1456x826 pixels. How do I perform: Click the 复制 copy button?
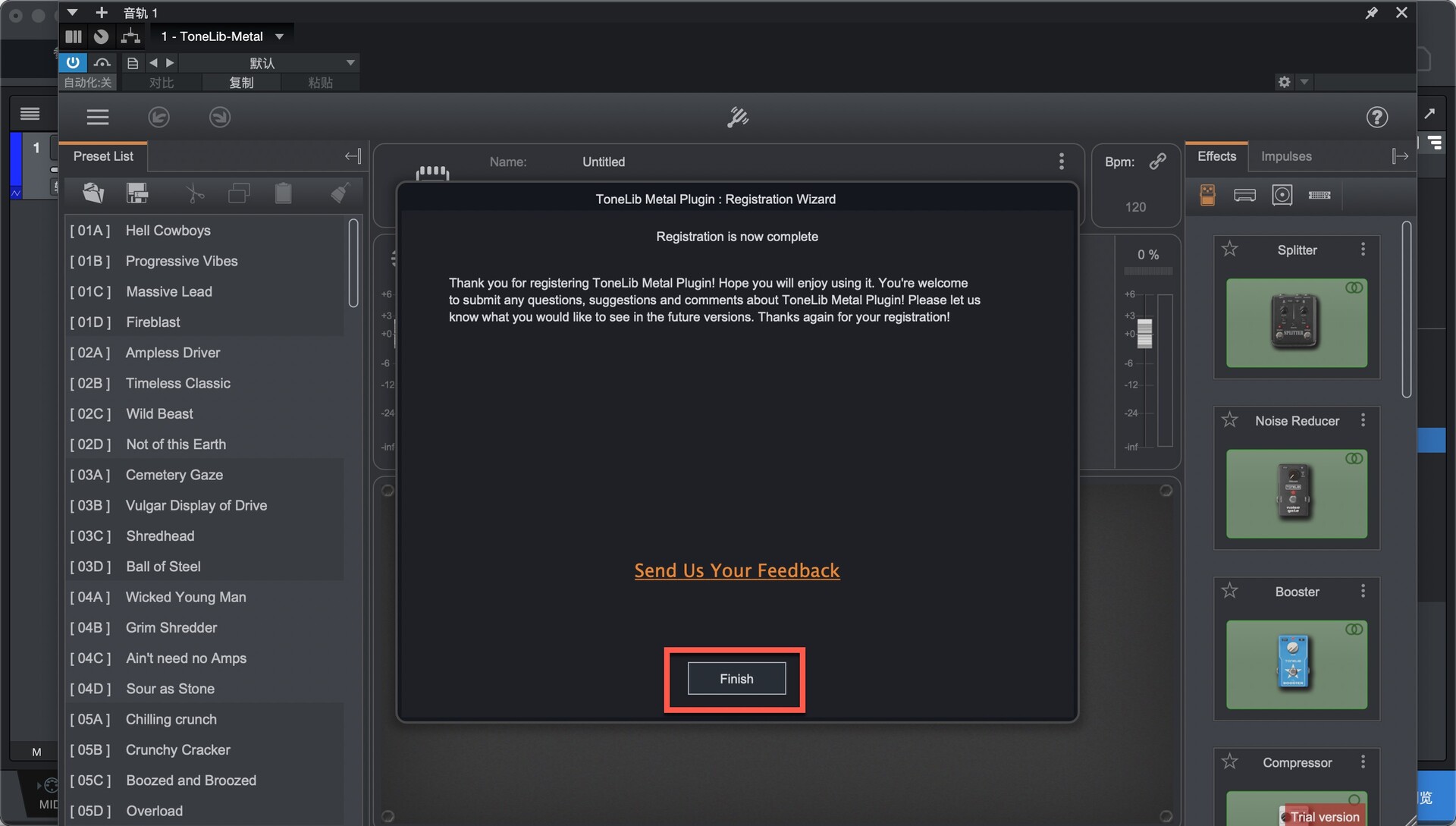(x=241, y=83)
